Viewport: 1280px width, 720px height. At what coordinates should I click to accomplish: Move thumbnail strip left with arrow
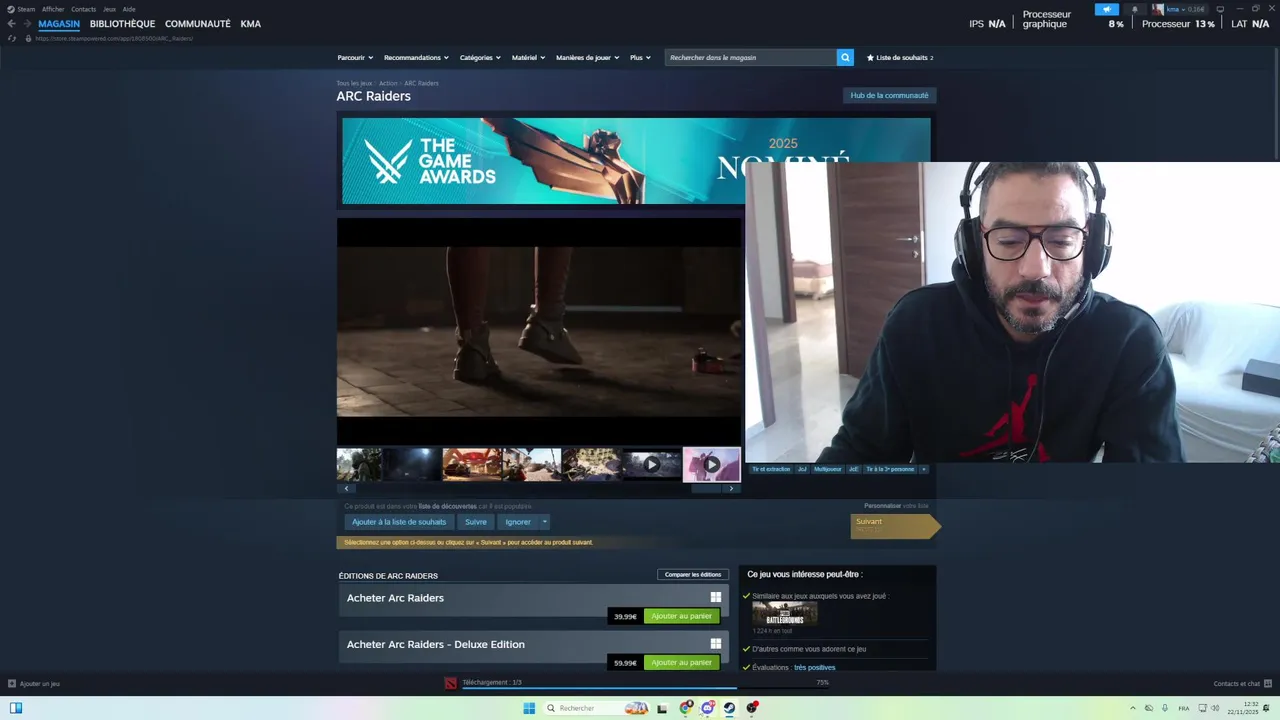click(346, 489)
